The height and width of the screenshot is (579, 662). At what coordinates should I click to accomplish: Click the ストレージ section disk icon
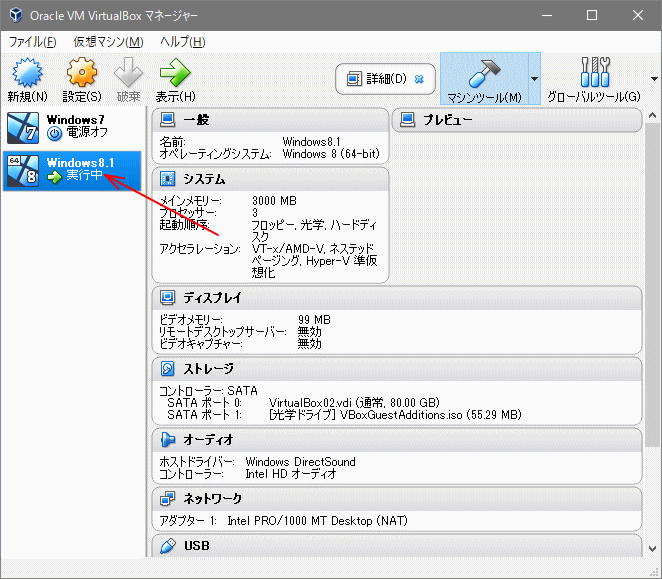click(x=168, y=369)
